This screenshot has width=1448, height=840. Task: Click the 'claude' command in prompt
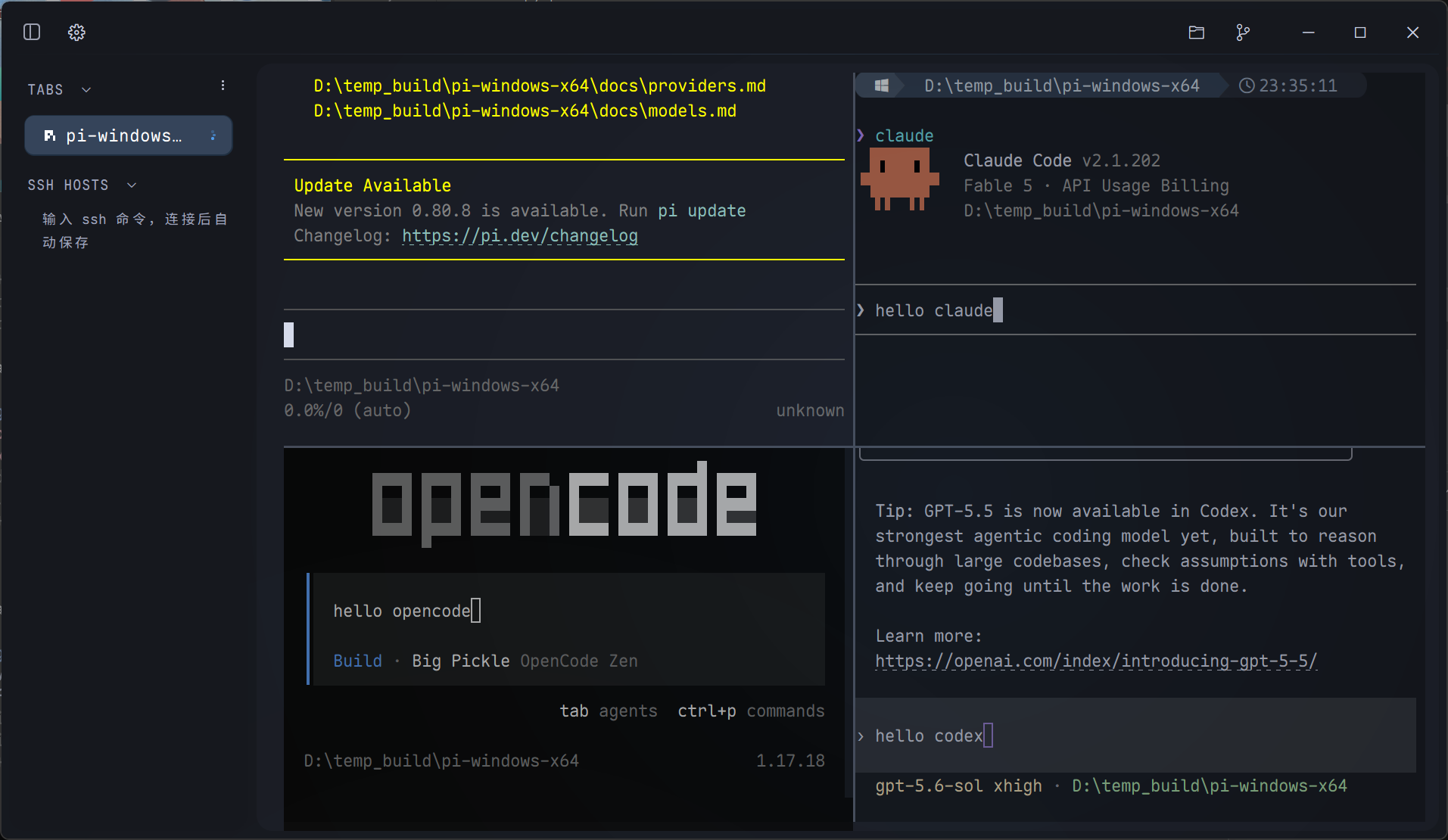(905, 135)
